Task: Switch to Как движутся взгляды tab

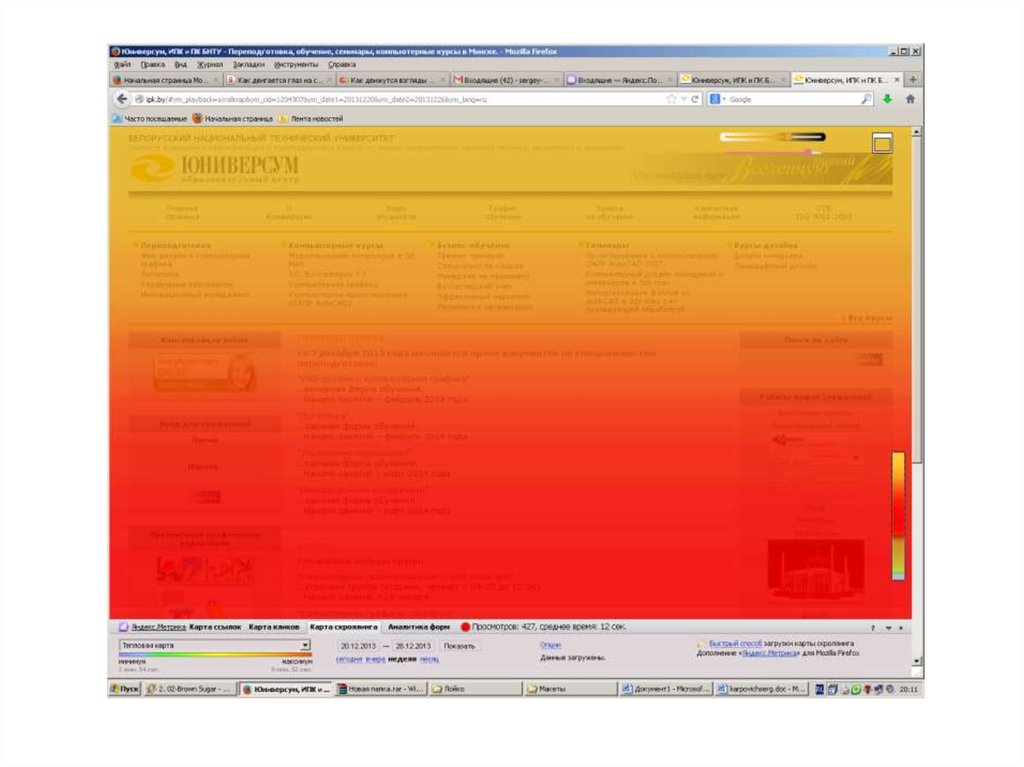Action: point(392,80)
